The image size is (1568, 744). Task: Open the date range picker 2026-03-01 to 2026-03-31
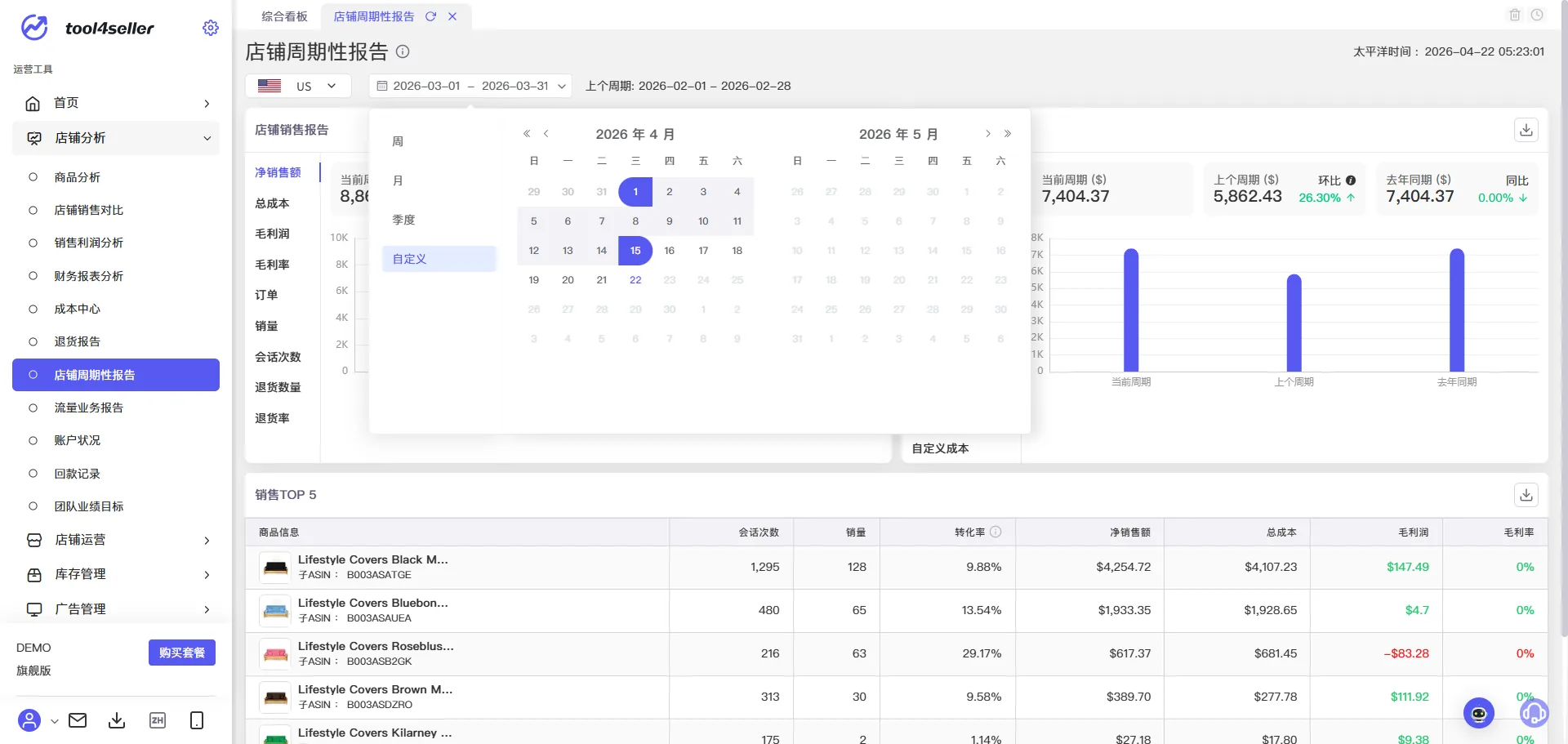(x=470, y=86)
